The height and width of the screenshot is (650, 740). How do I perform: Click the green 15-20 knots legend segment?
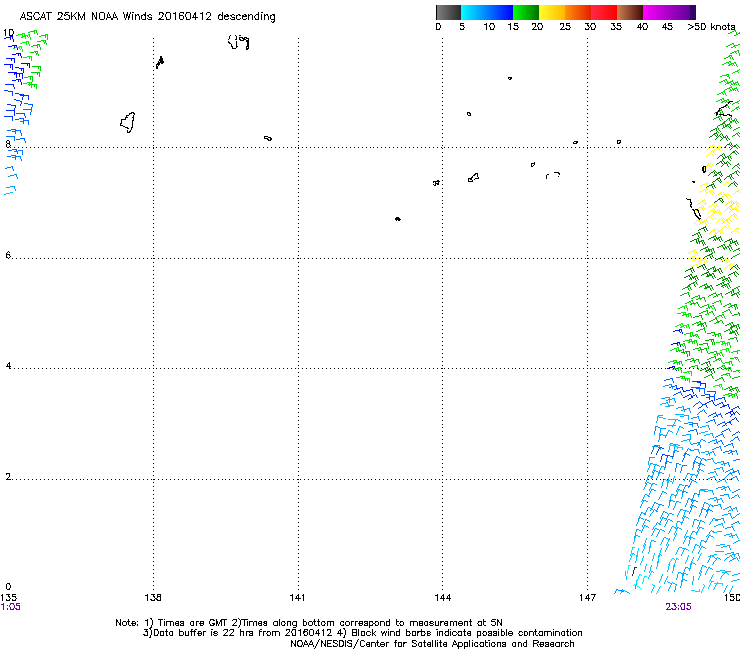(x=526, y=12)
